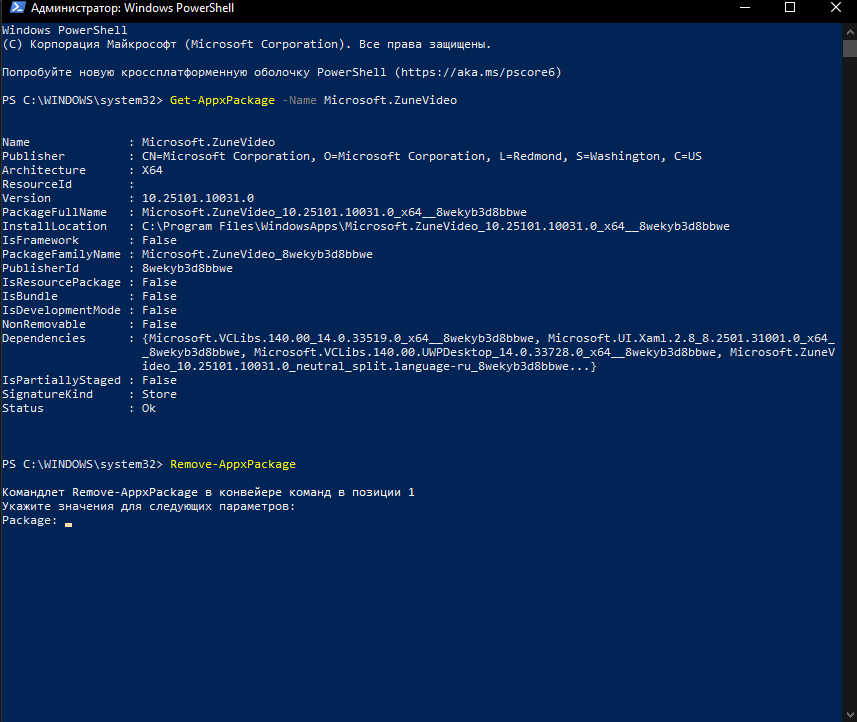Click the "IsResourcePackage" field label

point(61,282)
